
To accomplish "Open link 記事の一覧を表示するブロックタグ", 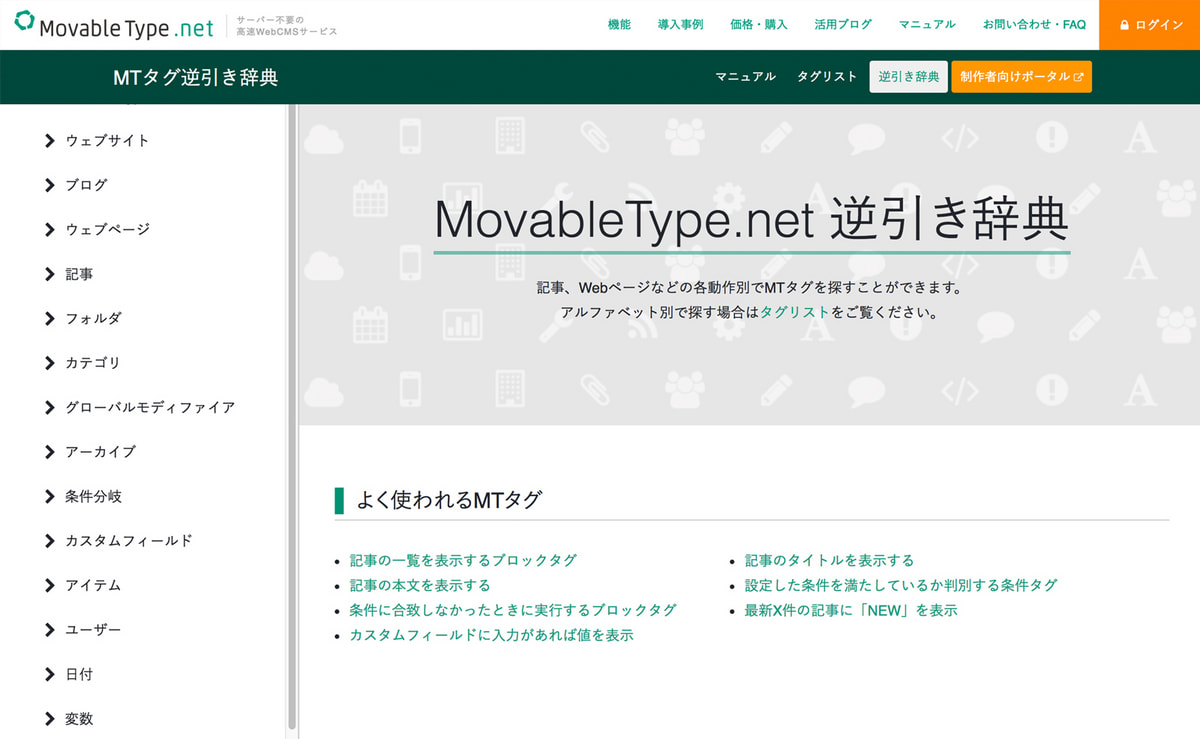I will [463, 561].
